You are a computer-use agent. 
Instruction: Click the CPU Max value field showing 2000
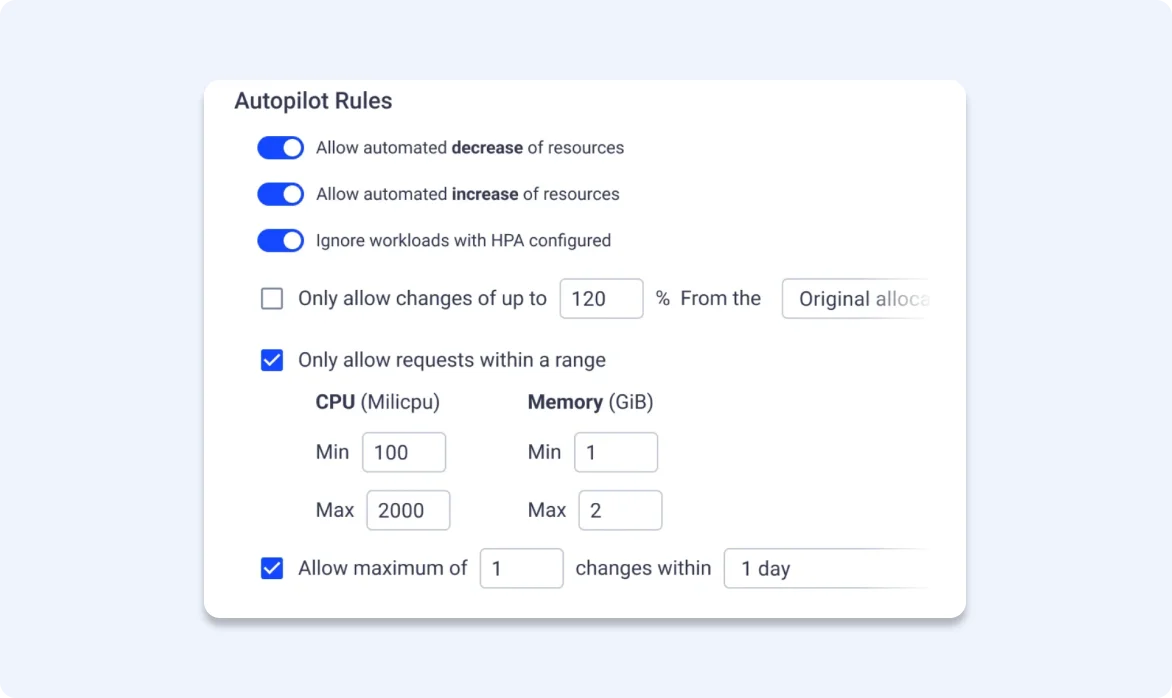408,510
